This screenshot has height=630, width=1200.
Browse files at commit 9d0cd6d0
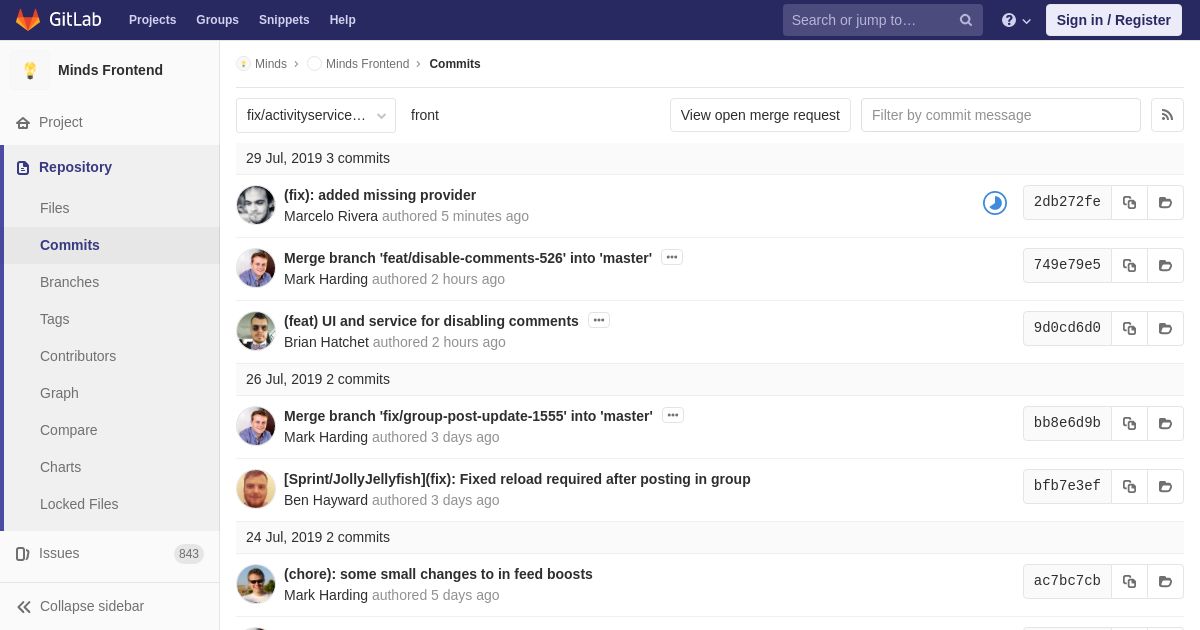1165,328
